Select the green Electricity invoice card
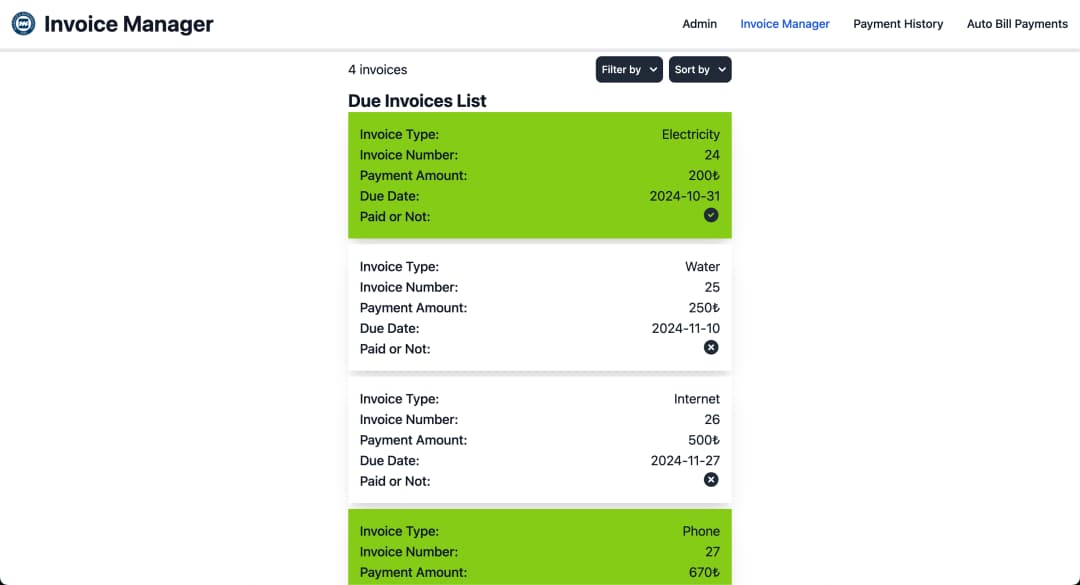 click(540, 175)
